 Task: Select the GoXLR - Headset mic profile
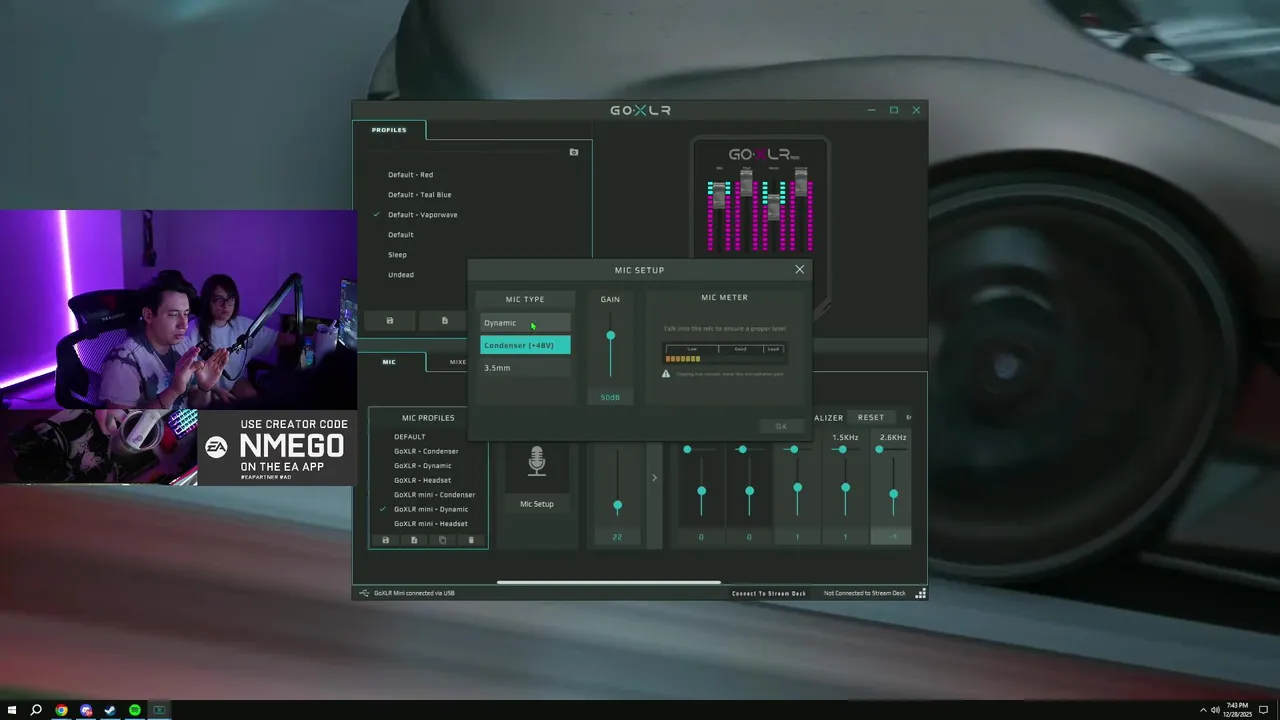tap(422, 480)
